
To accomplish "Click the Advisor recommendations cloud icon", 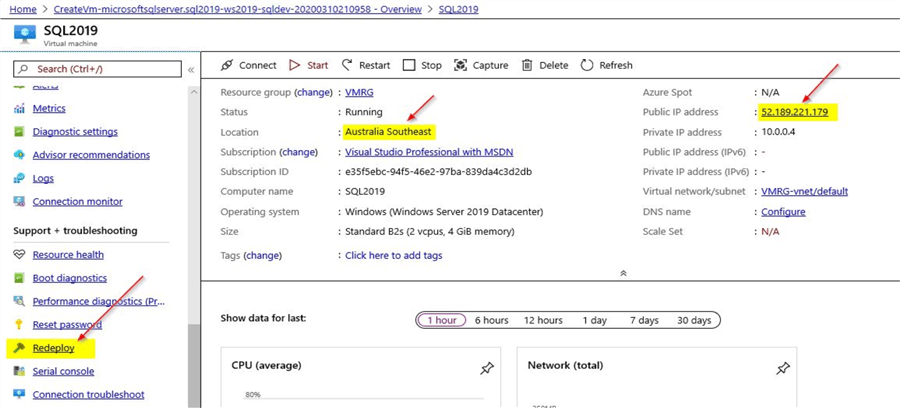I will point(20,155).
